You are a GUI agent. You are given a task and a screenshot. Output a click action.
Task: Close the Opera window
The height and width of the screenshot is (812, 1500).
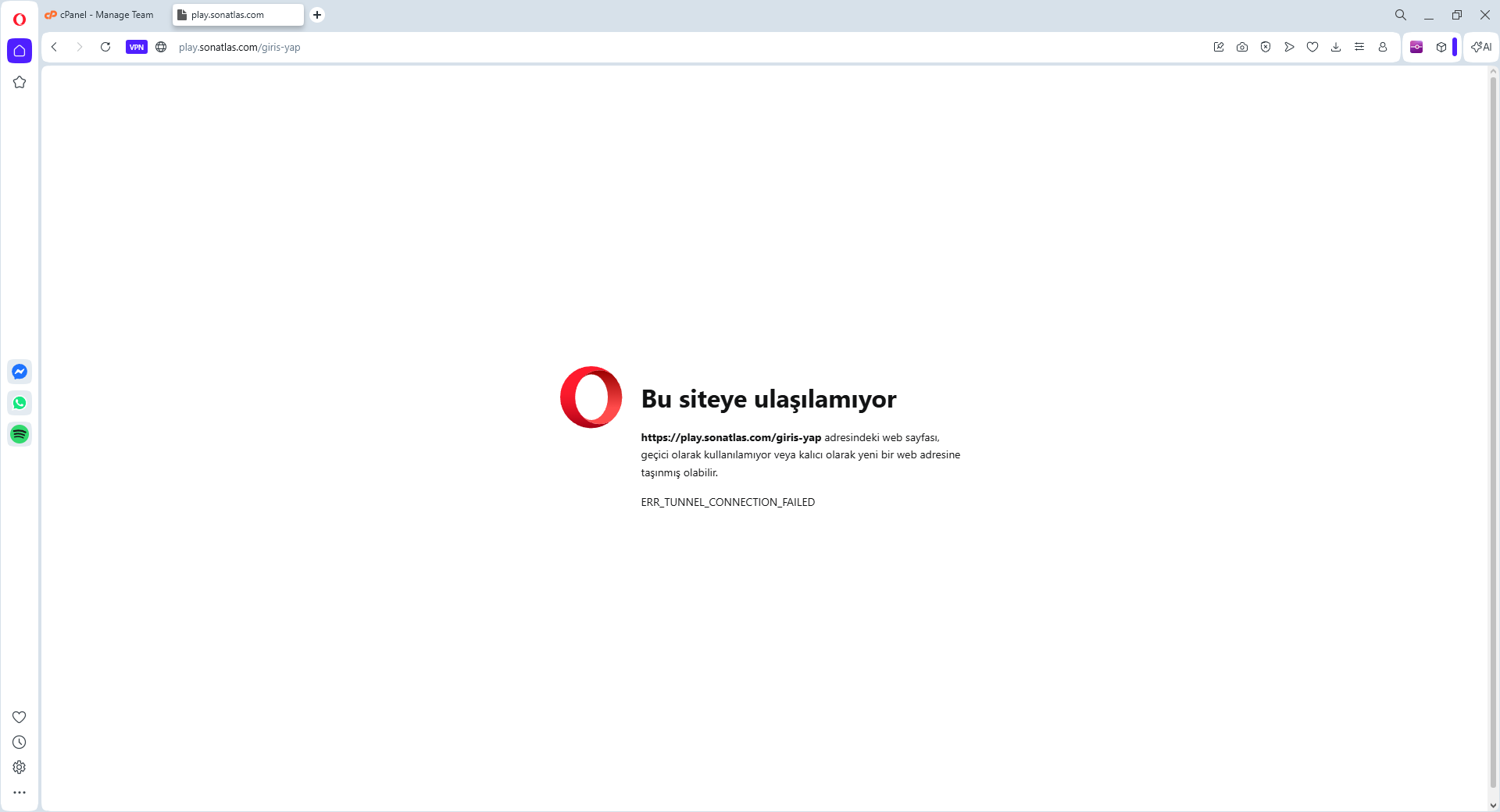tap(1485, 15)
